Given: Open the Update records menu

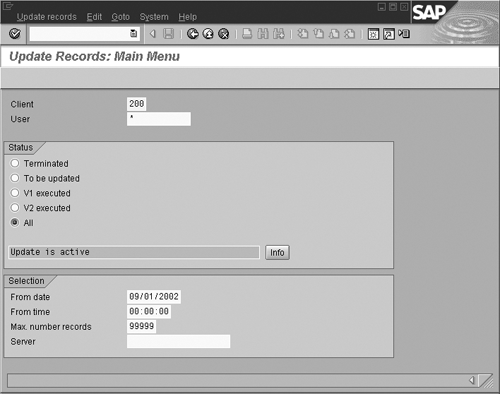Looking at the screenshot, I should point(47,17).
